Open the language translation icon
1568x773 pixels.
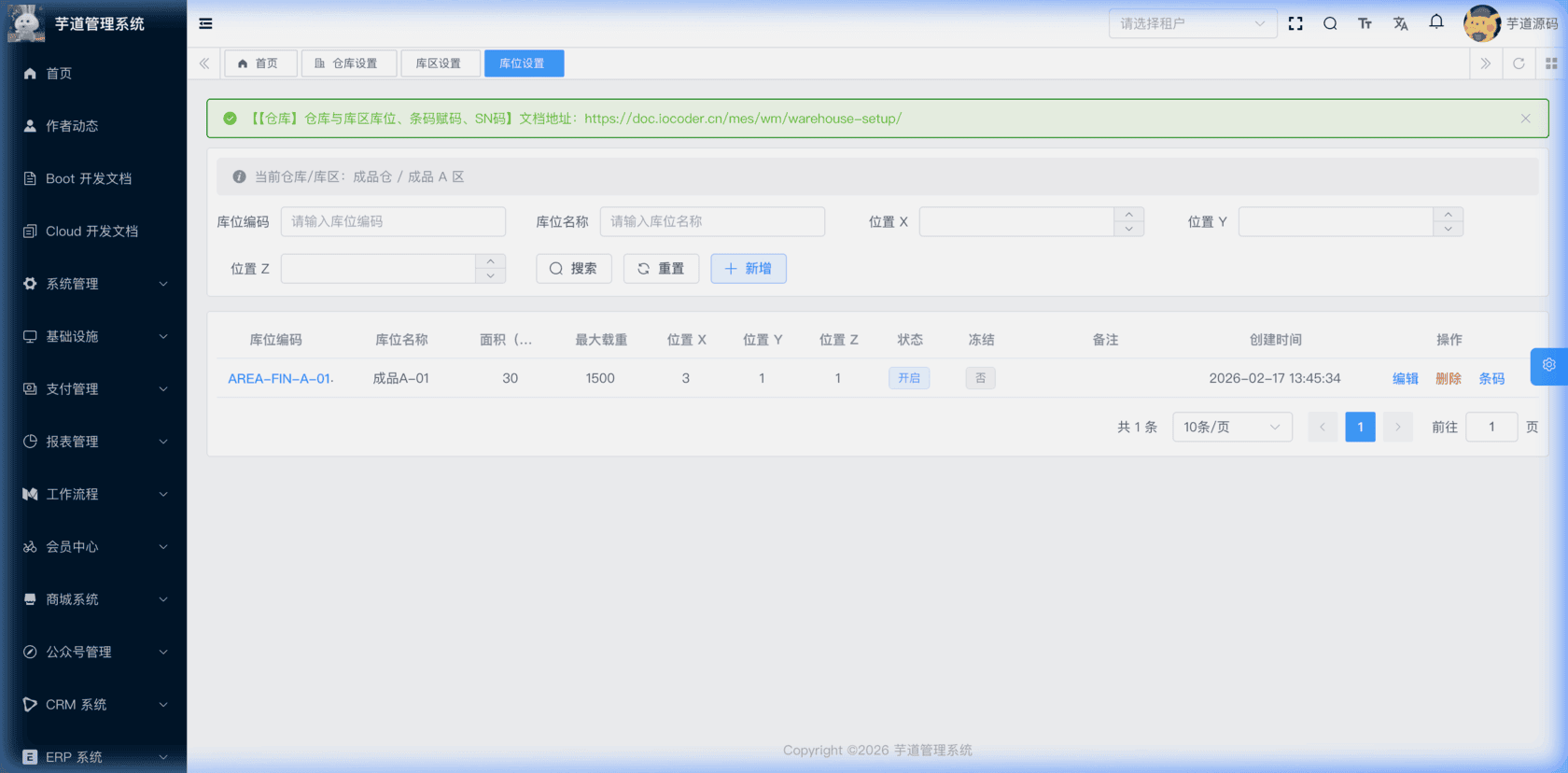coord(1400,23)
